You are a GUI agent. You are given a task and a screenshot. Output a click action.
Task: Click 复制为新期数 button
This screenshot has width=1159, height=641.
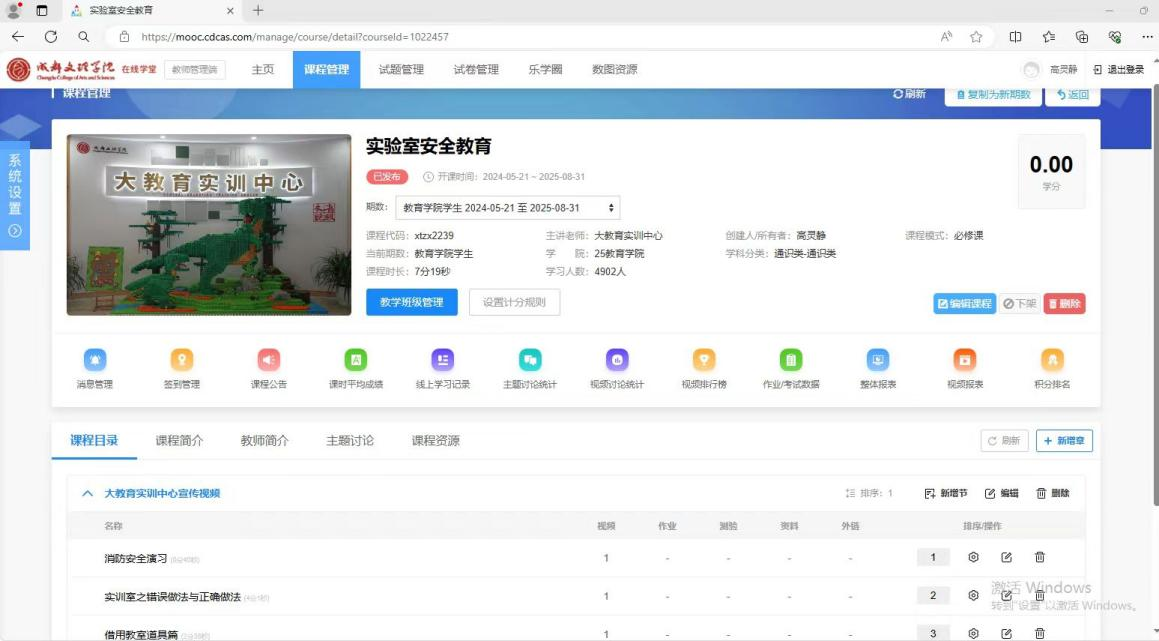coord(993,95)
